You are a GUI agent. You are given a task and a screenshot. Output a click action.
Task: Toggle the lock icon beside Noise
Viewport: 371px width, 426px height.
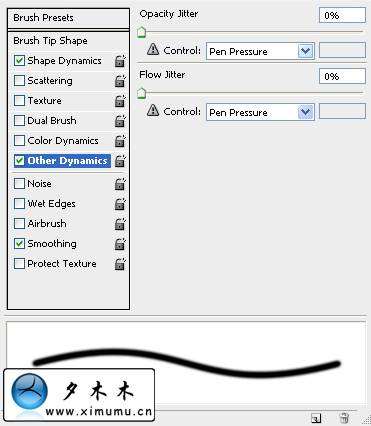click(x=120, y=184)
